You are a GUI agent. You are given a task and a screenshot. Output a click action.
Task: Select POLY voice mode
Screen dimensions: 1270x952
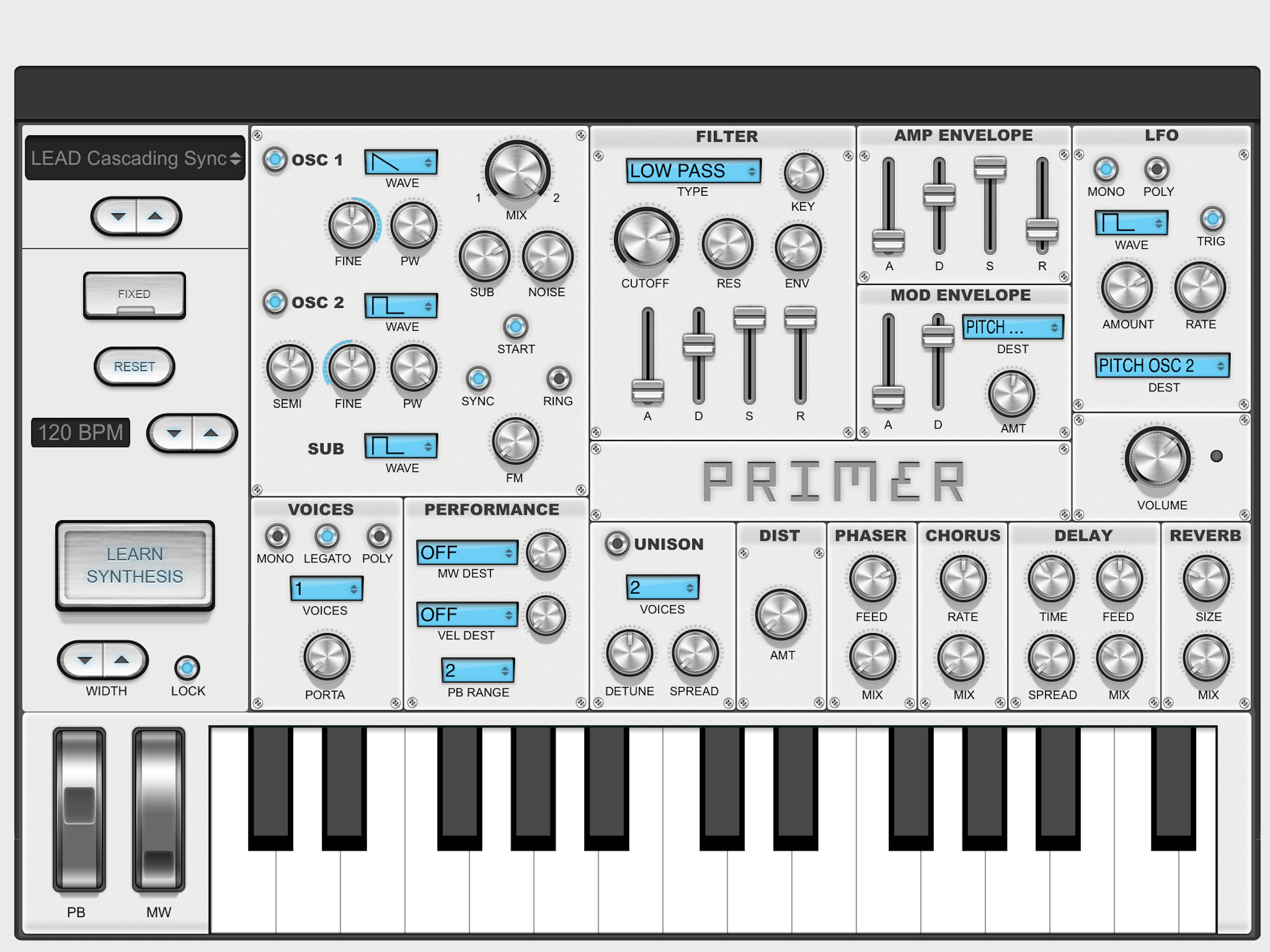378,536
